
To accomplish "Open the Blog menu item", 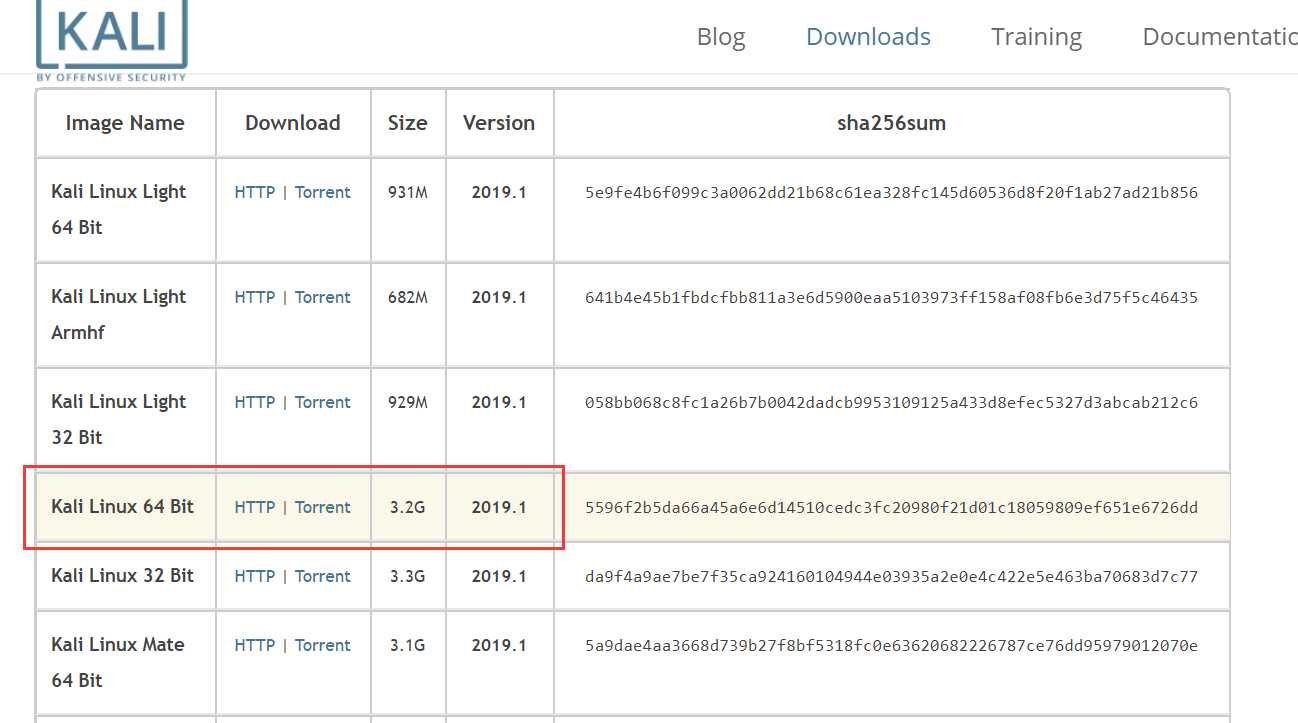I will (x=721, y=37).
